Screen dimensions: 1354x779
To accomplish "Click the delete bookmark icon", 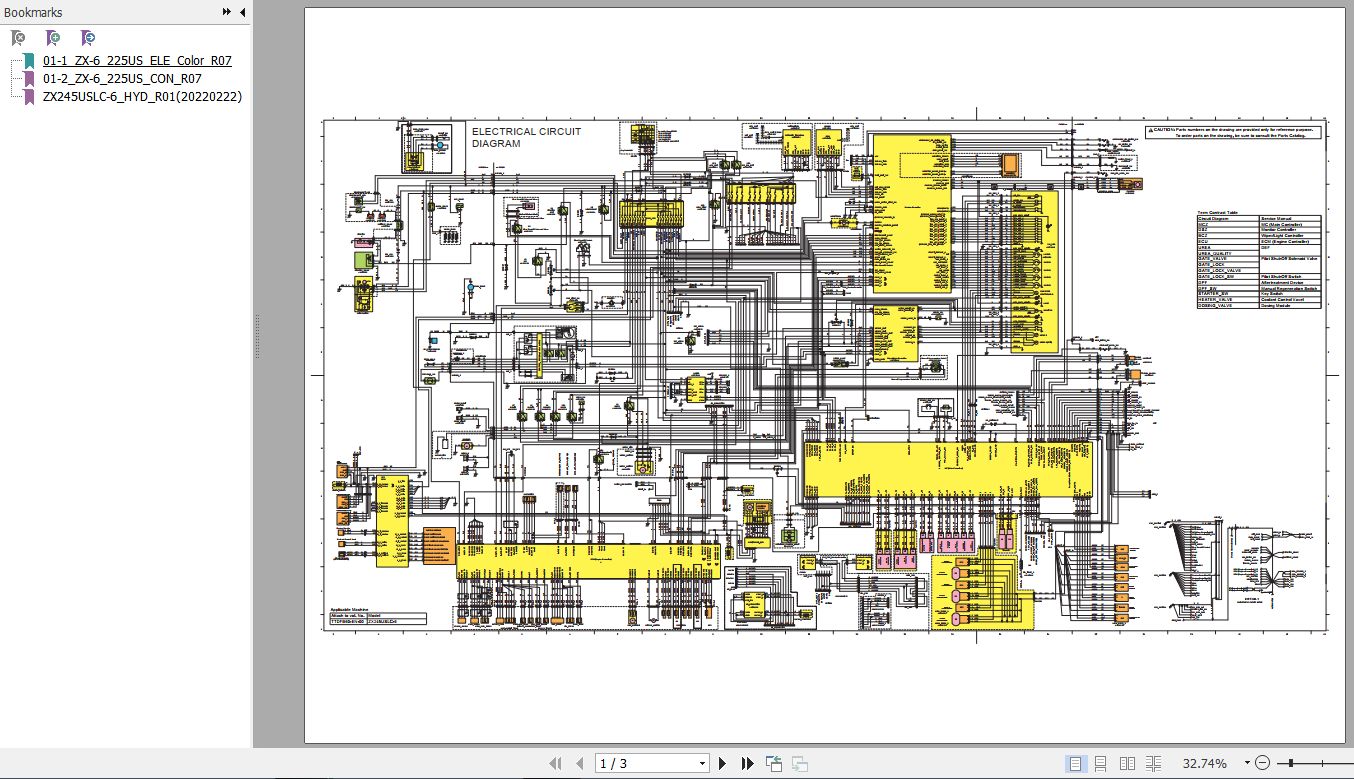I will pos(18,37).
